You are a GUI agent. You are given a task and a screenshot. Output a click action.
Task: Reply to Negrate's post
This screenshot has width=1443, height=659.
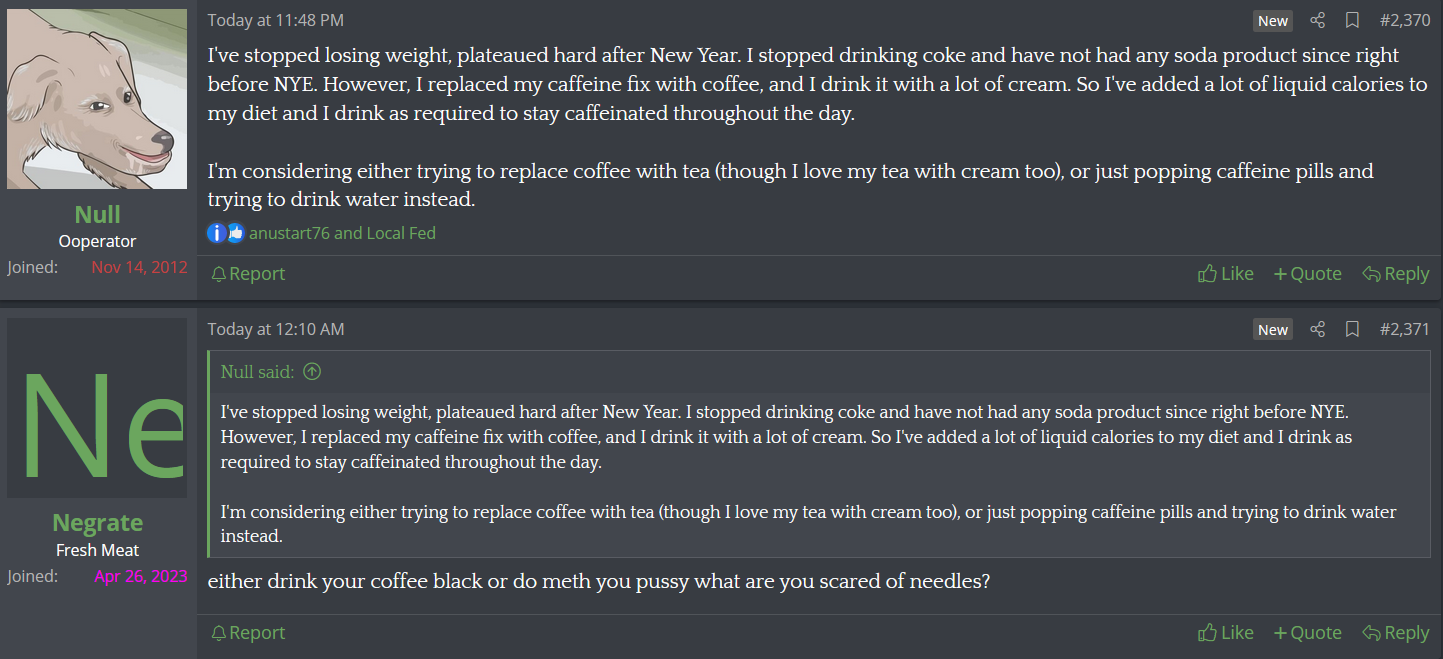coord(1396,633)
